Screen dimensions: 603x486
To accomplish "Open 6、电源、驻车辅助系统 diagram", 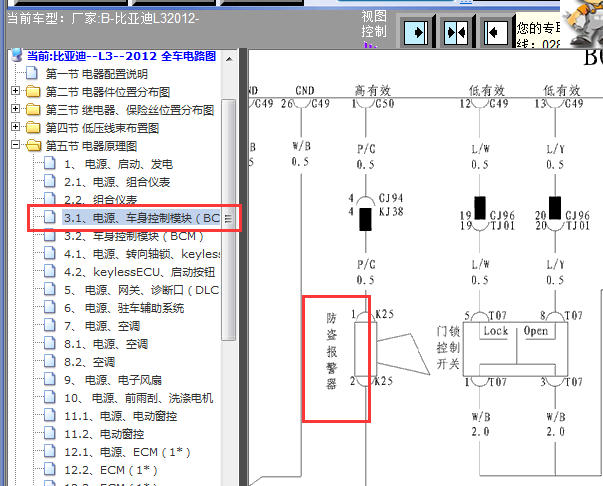I will [x=124, y=308].
